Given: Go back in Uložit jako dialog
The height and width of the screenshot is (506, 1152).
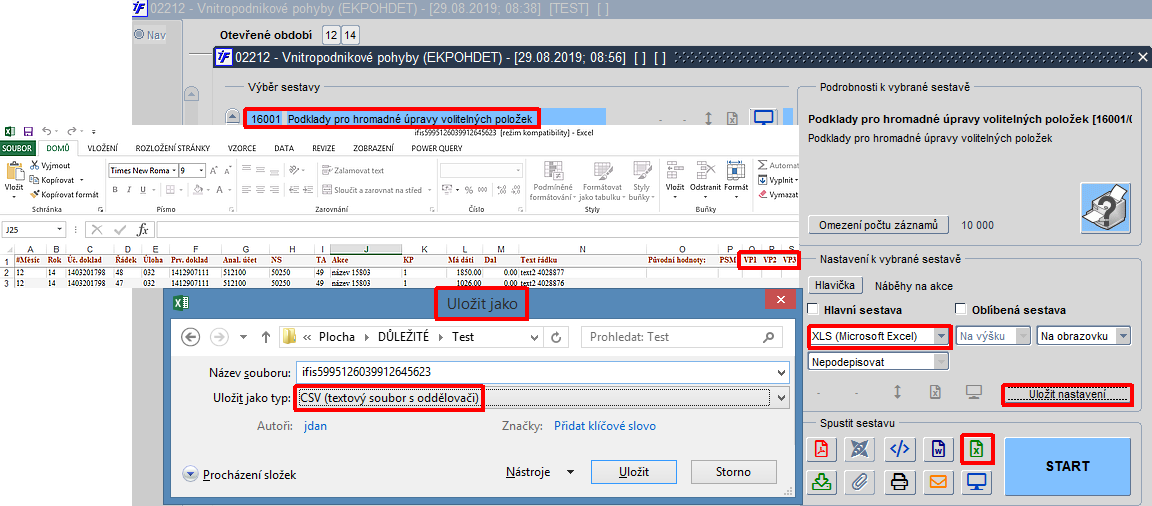Looking at the screenshot, I should (191, 337).
